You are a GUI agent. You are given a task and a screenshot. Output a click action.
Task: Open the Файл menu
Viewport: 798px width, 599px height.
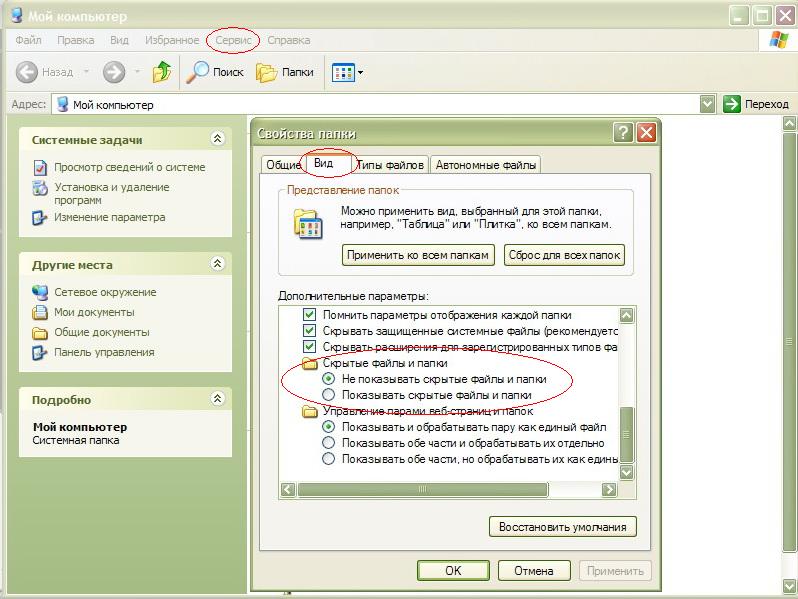pos(28,40)
